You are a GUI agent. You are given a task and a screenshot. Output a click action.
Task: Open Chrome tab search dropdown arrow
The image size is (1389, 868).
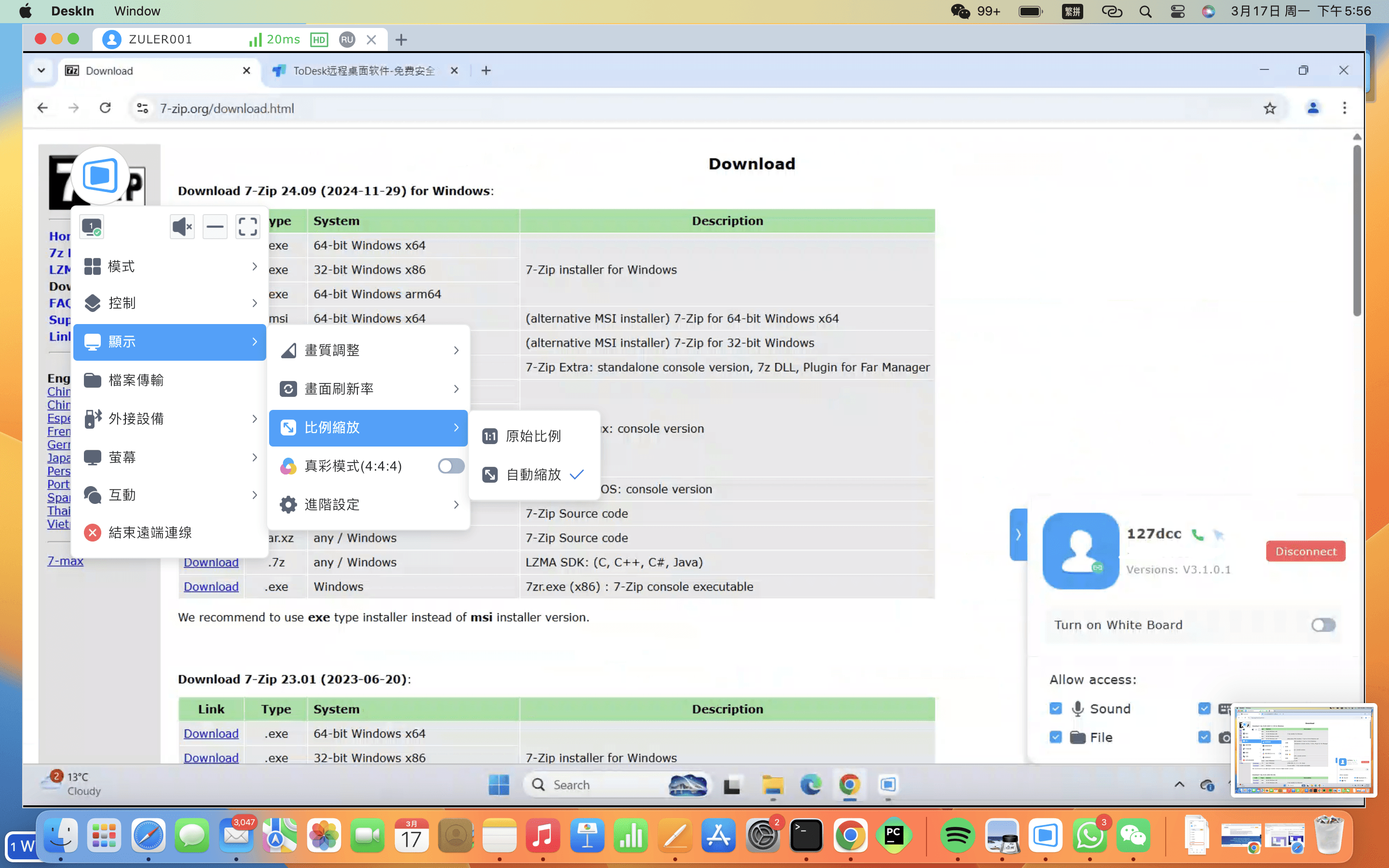[41, 70]
